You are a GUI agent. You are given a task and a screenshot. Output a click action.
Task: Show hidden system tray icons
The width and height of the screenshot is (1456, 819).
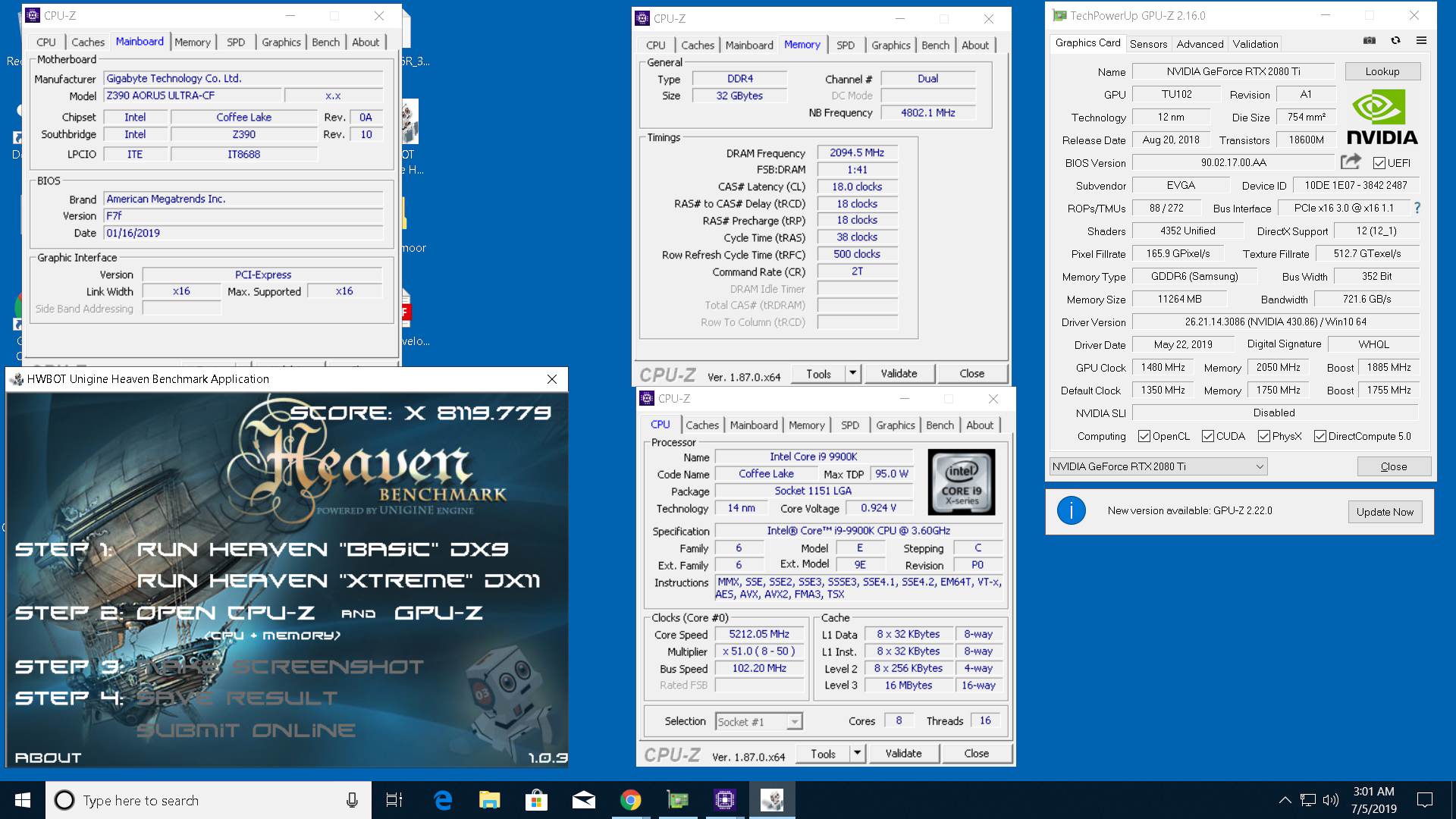(x=1285, y=800)
